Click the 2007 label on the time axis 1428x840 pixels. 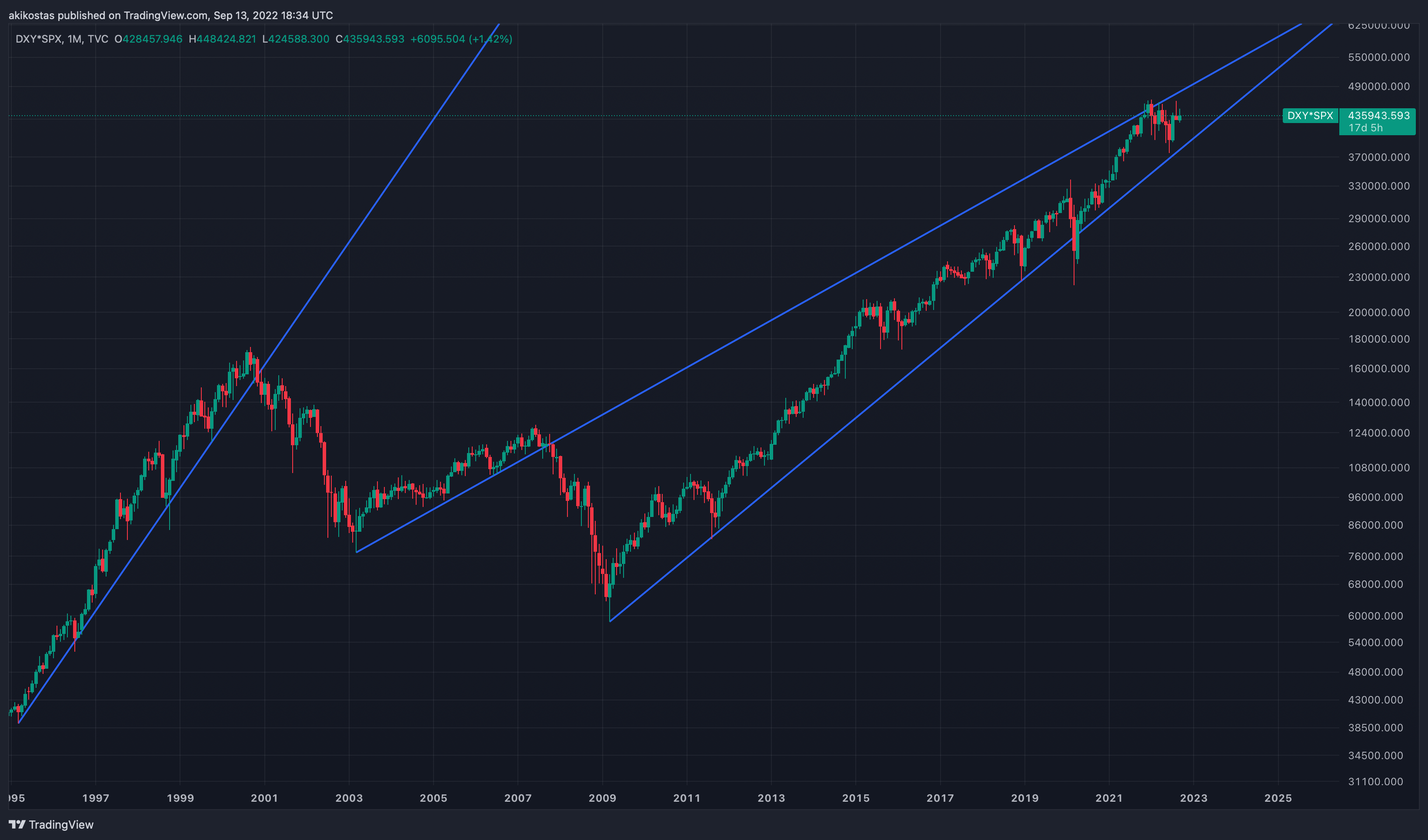click(x=518, y=798)
